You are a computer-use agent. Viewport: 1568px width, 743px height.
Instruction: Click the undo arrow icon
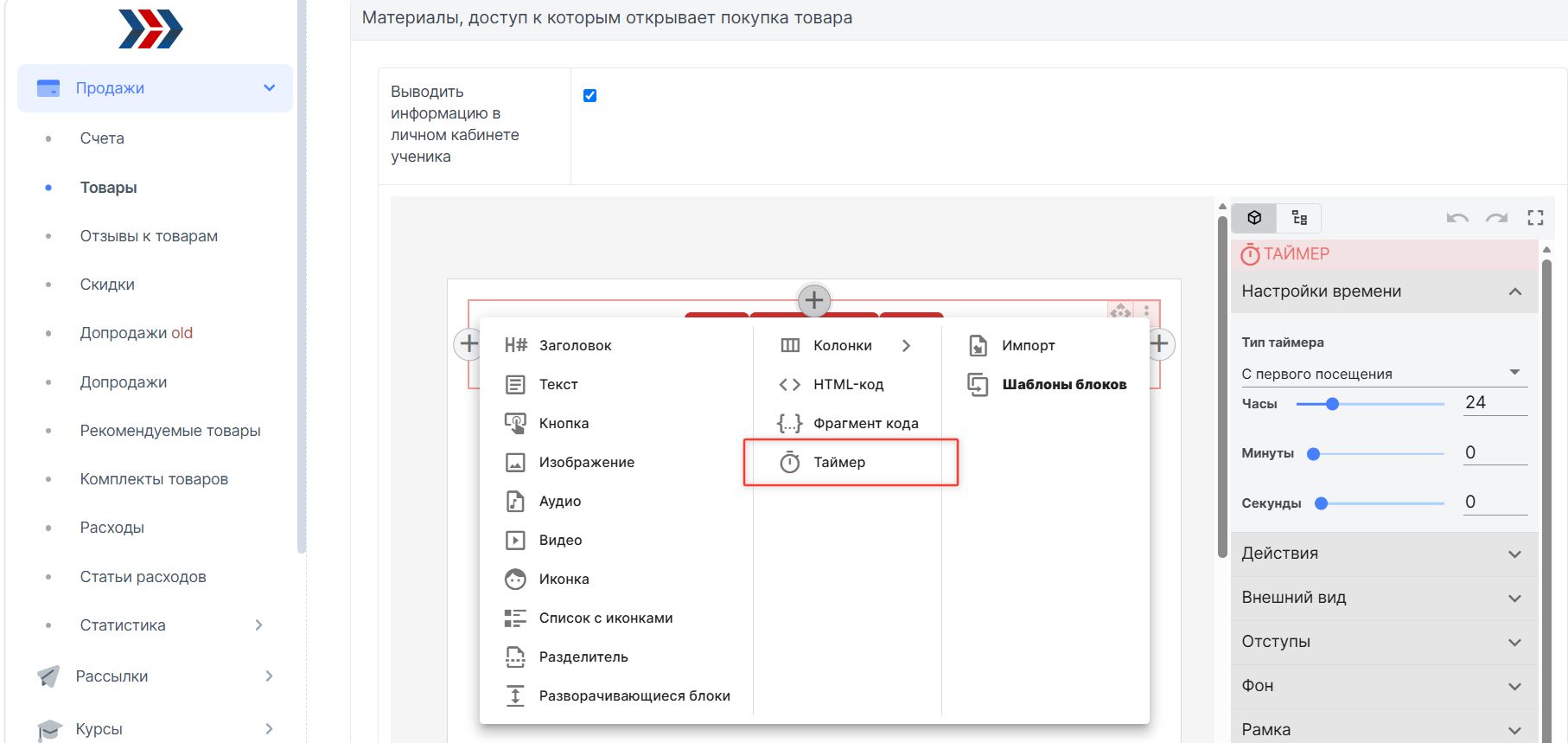pos(1457,218)
